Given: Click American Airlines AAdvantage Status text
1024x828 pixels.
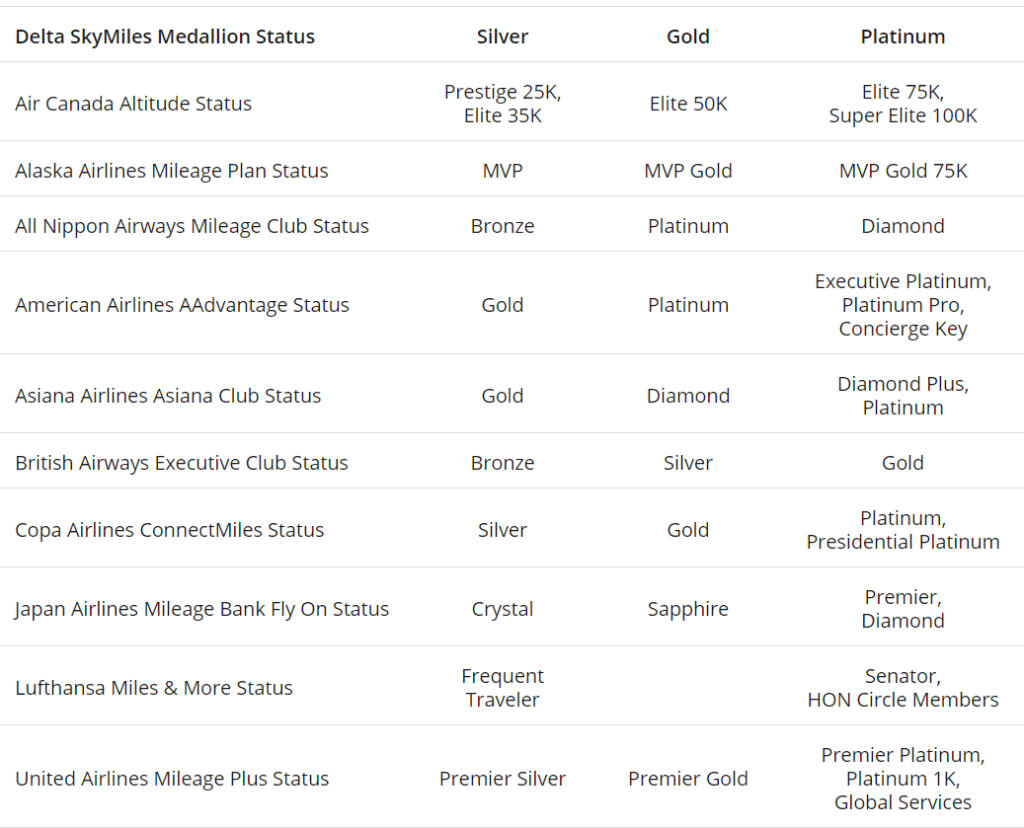Looking at the screenshot, I should pos(182,305).
